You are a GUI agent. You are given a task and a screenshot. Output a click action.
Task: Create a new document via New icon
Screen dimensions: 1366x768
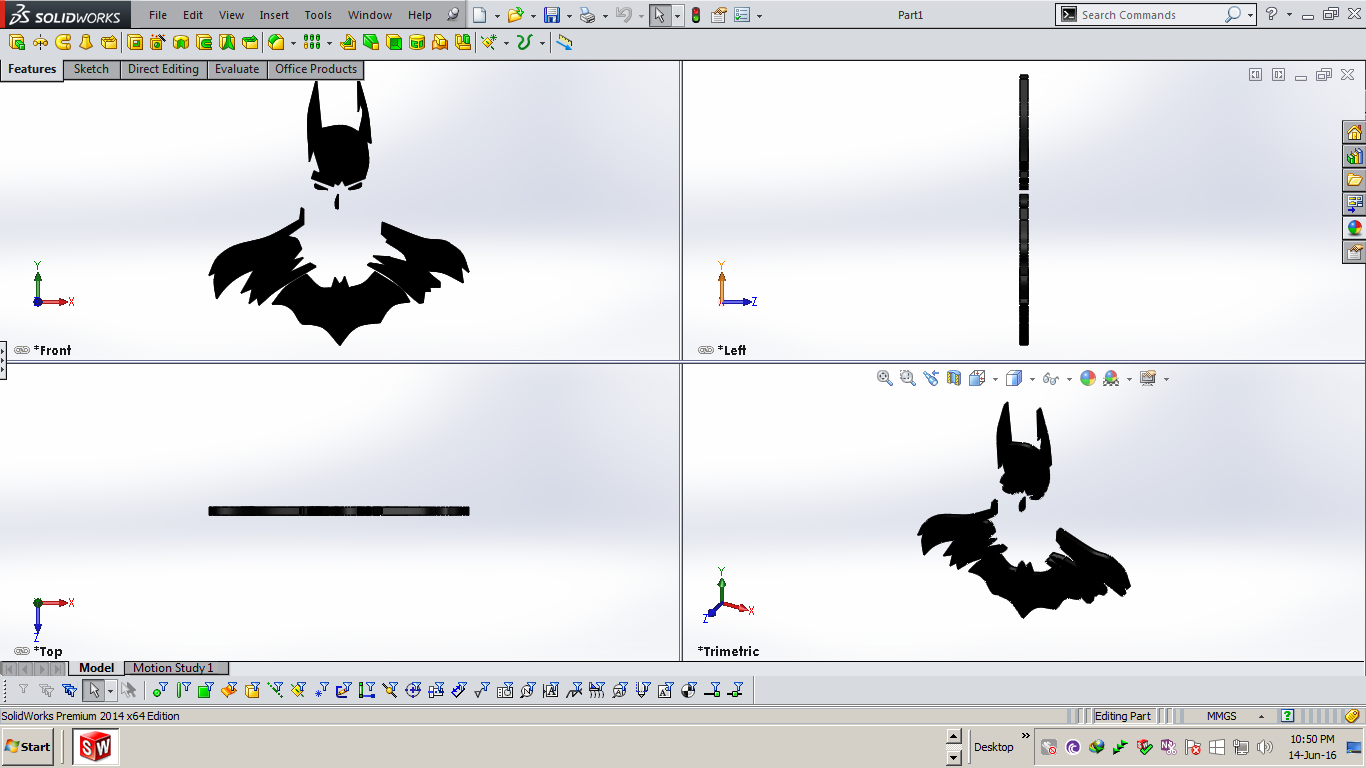[481, 15]
